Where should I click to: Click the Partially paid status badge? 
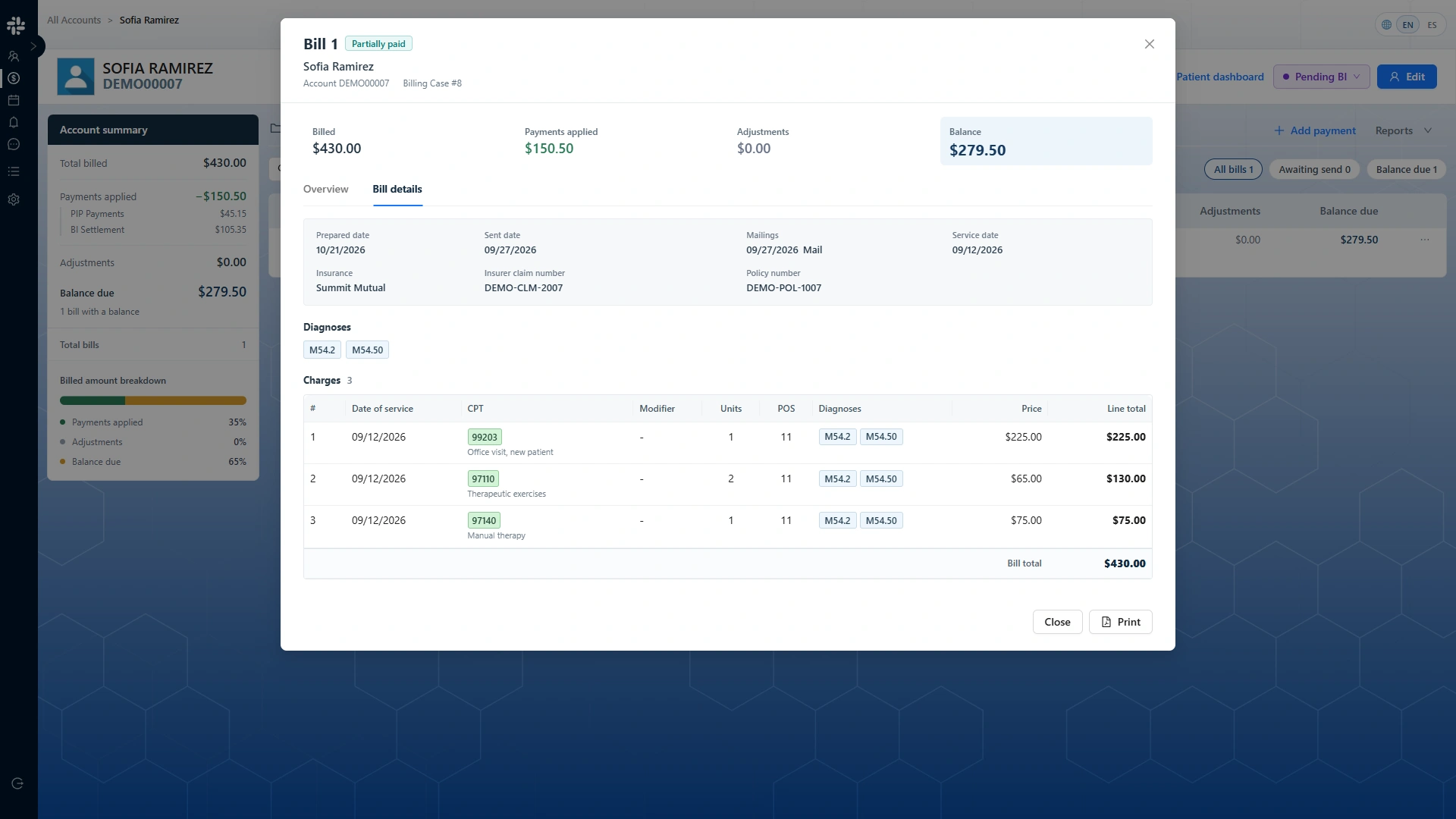(x=378, y=44)
